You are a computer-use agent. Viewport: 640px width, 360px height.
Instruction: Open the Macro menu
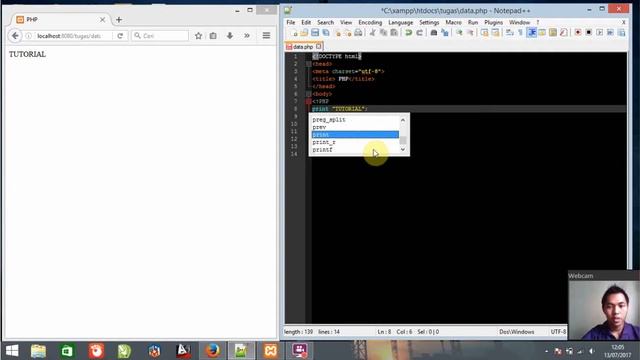(x=453, y=22)
